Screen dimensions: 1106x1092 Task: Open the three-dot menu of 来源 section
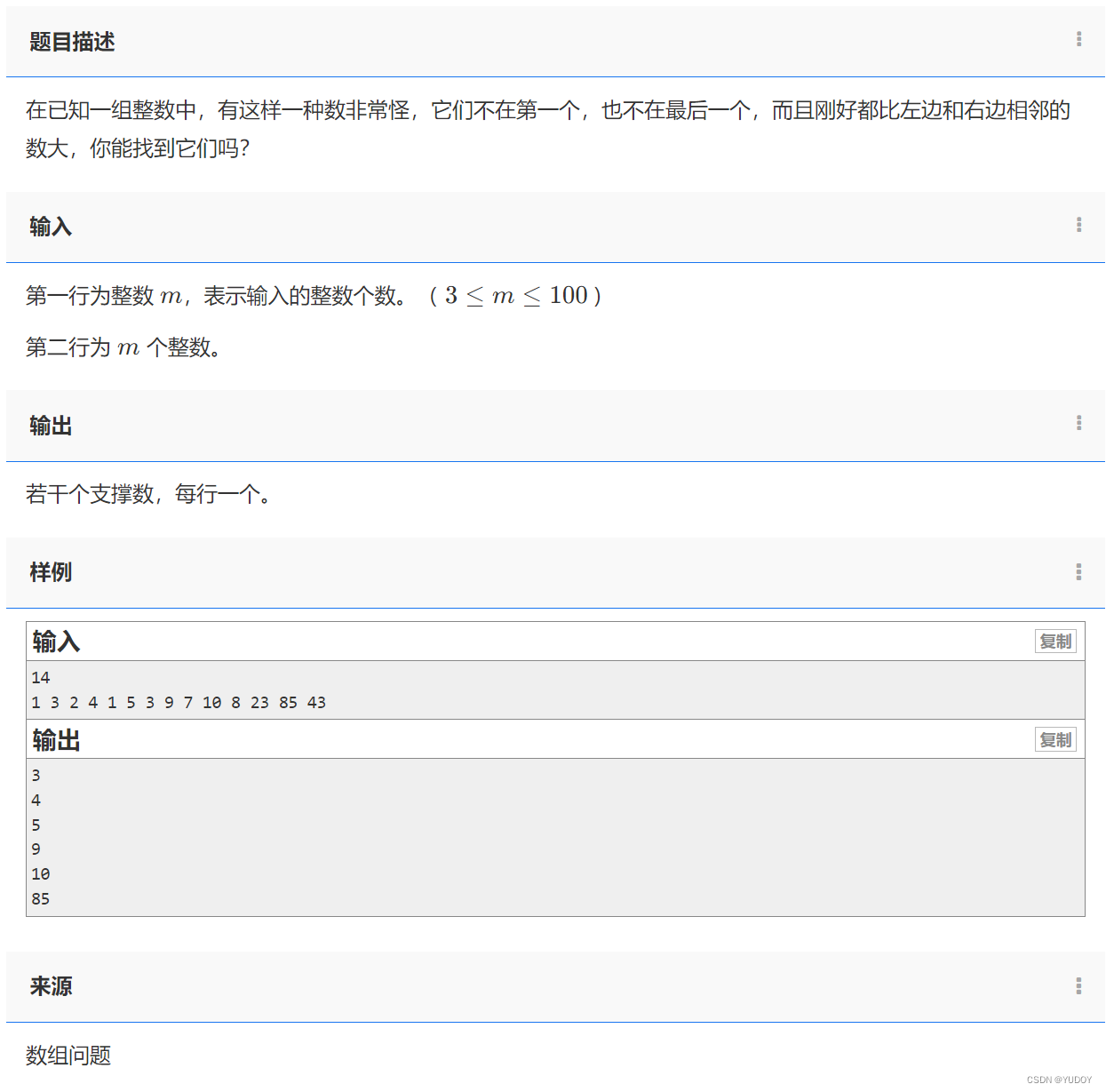(x=1078, y=985)
